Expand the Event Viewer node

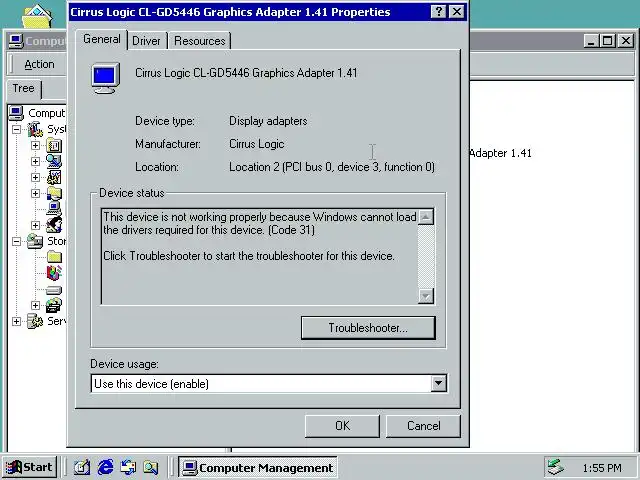(x=36, y=145)
